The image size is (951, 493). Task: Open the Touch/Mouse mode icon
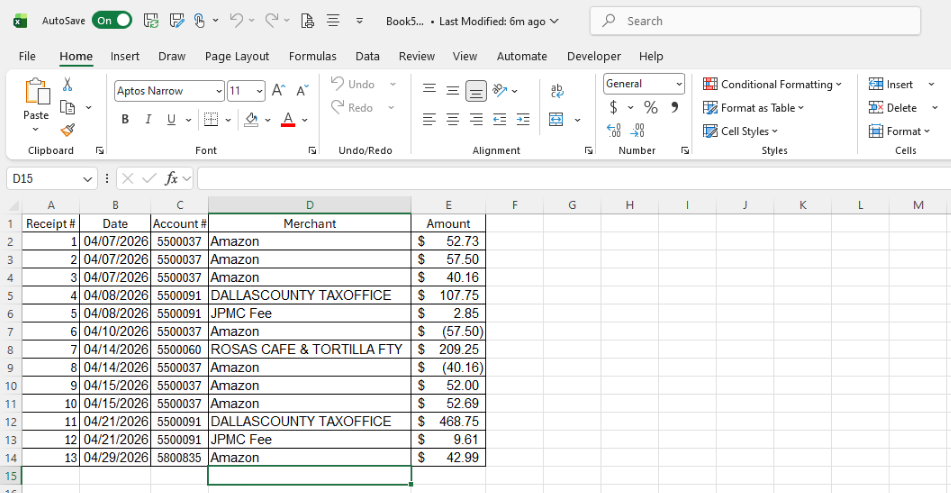(x=200, y=21)
